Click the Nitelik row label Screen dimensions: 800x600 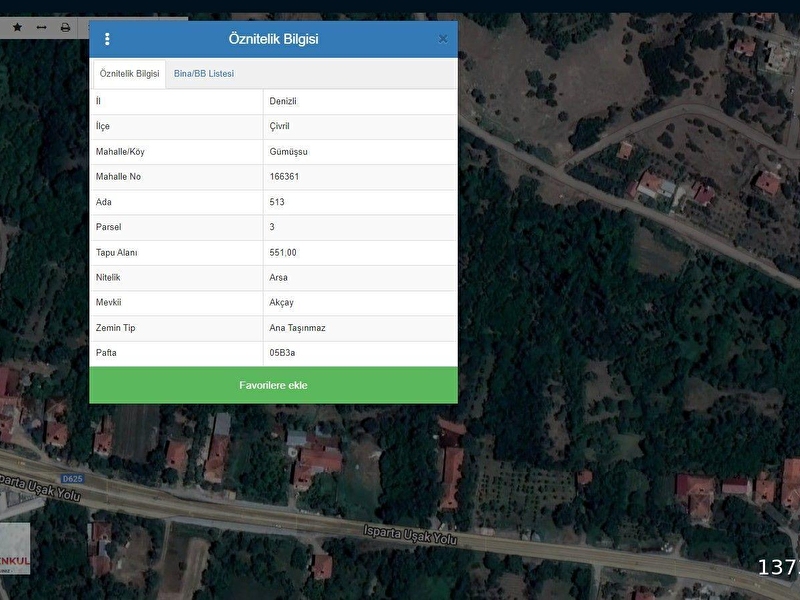point(108,278)
